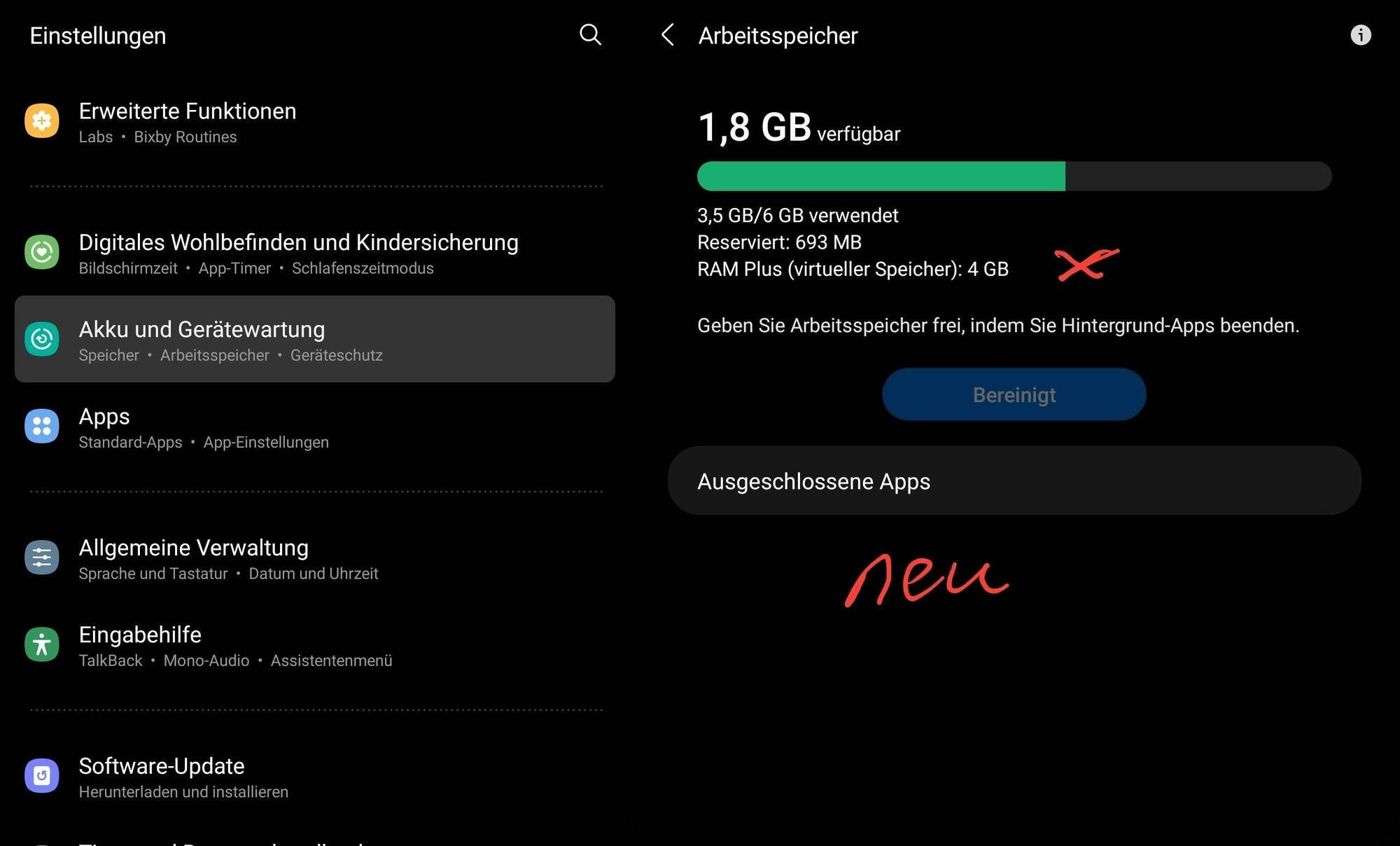Go back from Arbeitsspeicher screen

coord(668,34)
